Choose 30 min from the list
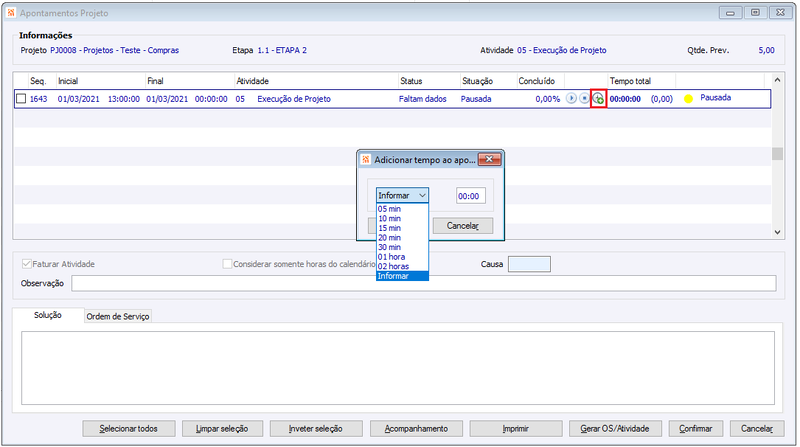 pos(402,247)
